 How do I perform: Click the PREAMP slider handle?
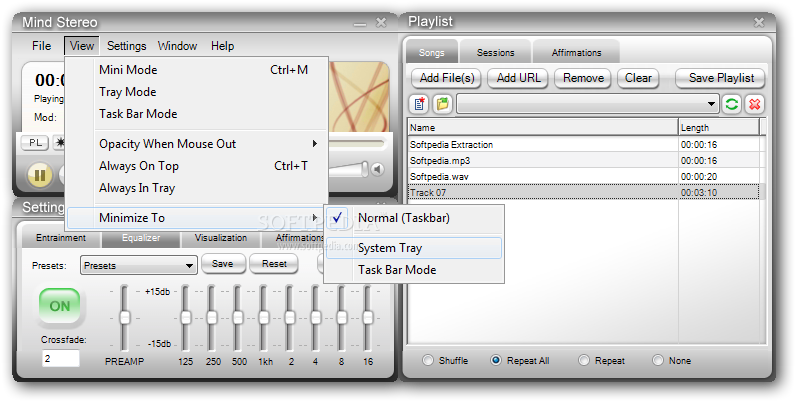click(124, 318)
